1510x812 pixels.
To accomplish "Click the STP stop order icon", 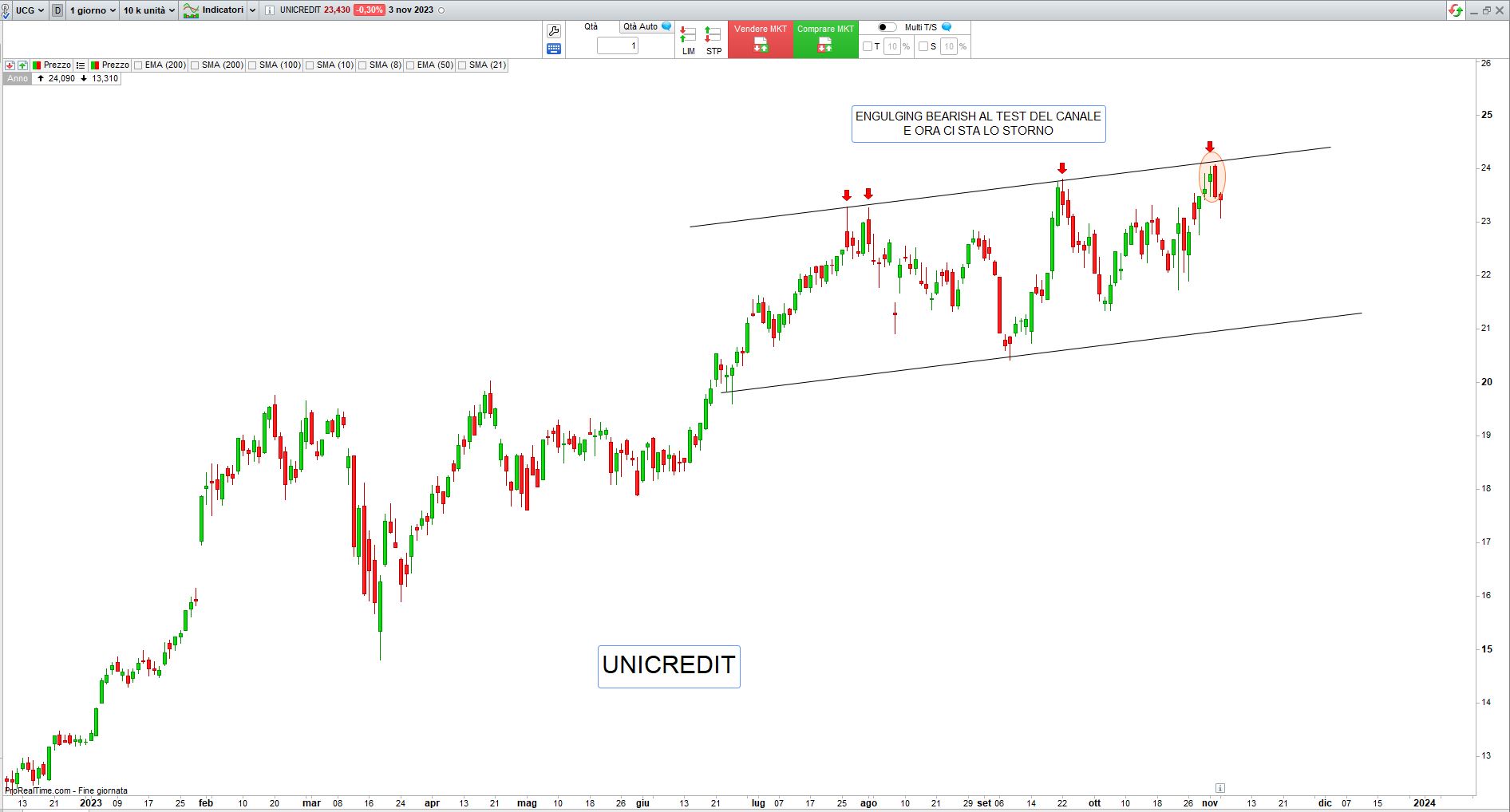I will (713, 40).
